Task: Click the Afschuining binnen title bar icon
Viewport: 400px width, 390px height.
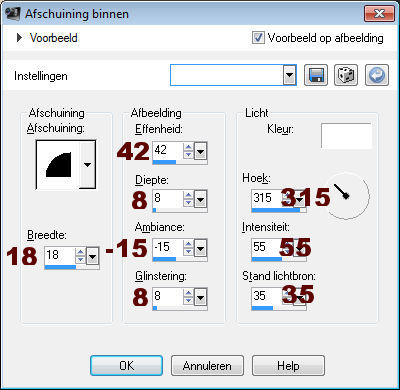Action: [13, 14]
